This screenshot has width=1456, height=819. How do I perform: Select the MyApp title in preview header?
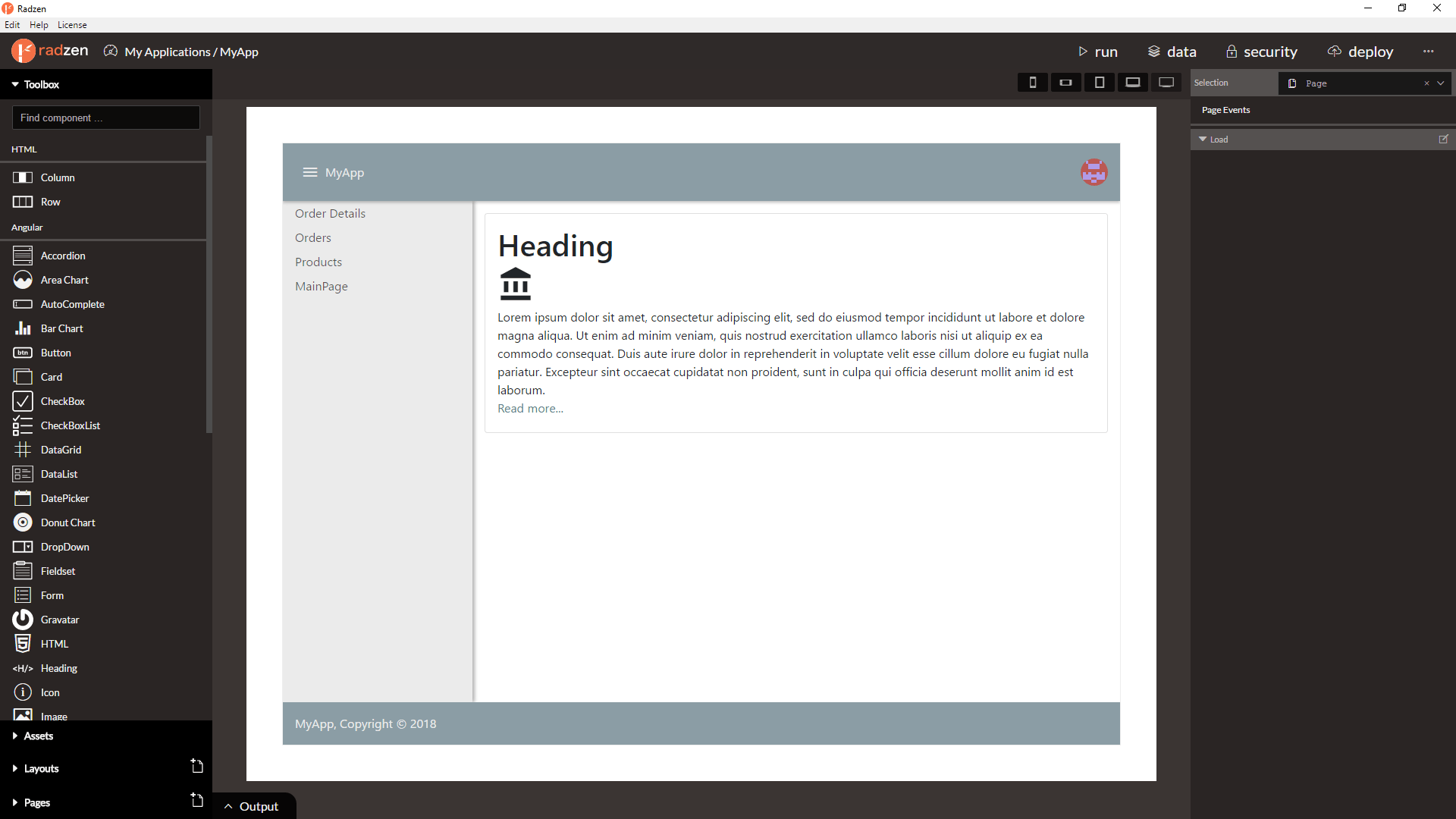coord(344,172)
